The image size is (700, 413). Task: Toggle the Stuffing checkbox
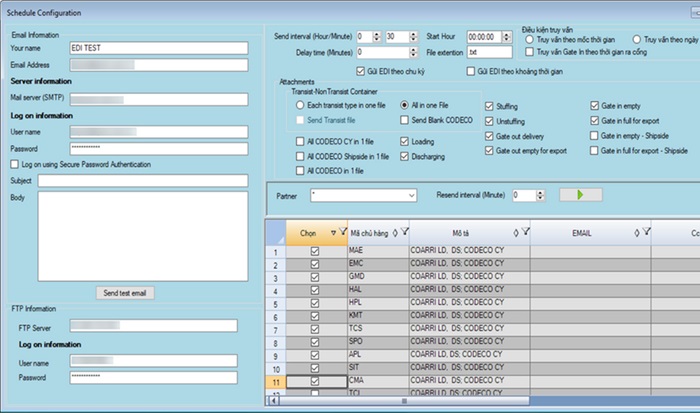point(489,105)
